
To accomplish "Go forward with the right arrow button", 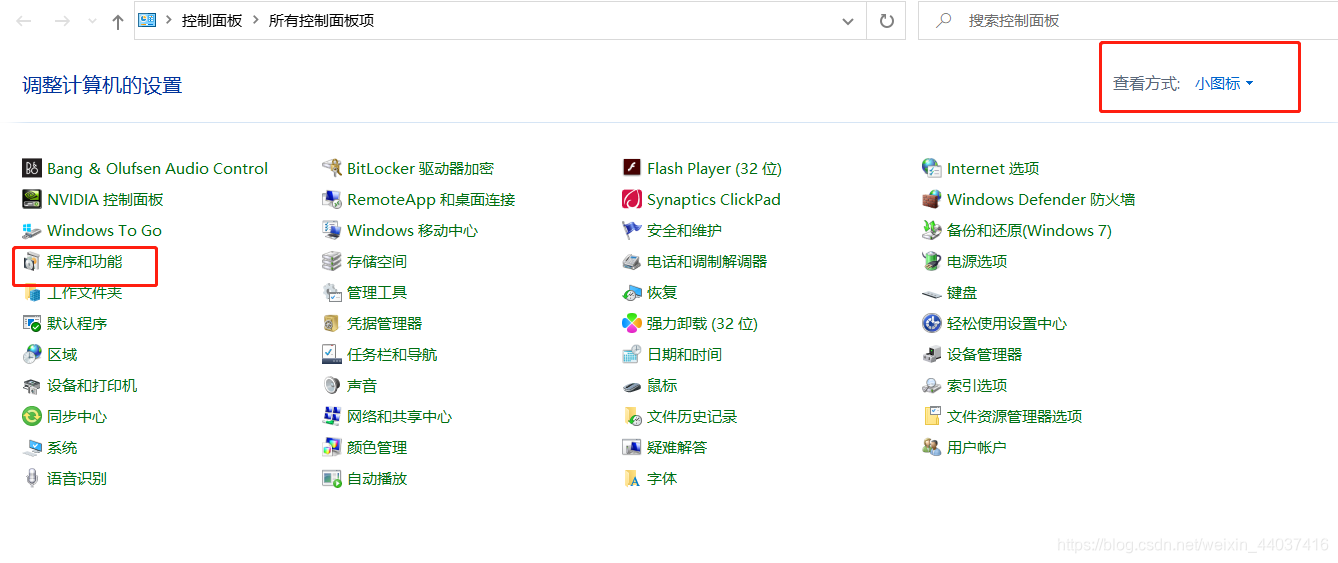I will point(62,21).
